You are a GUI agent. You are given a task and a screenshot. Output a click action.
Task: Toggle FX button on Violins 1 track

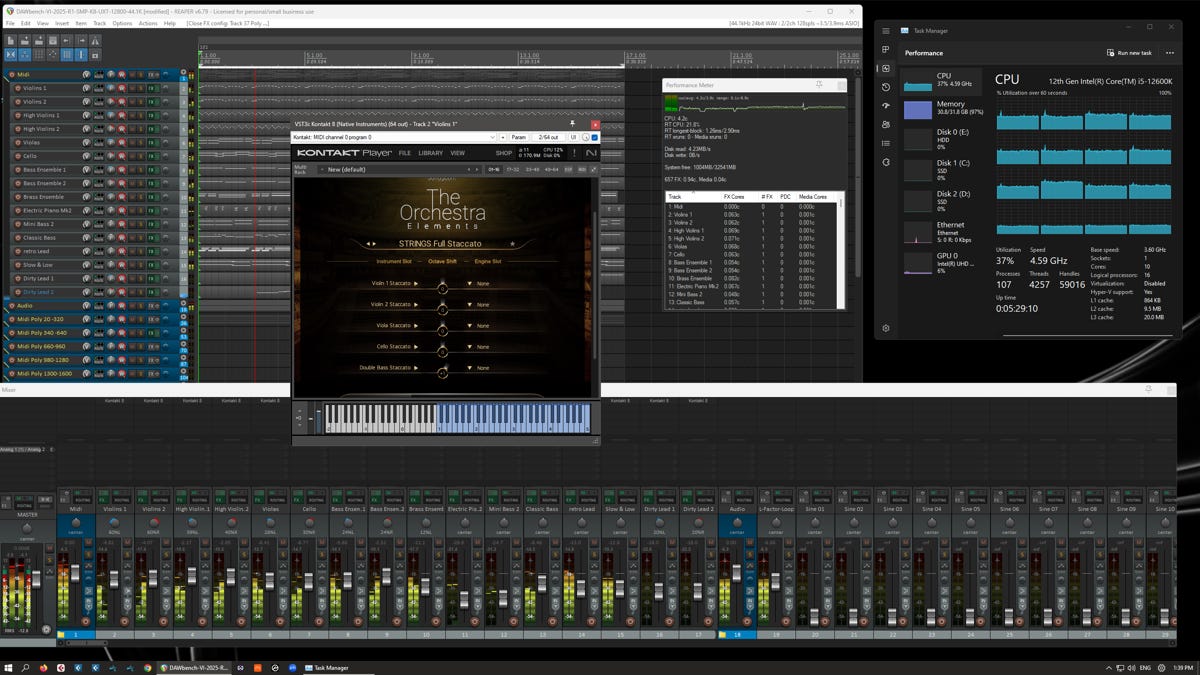[151, 88]
